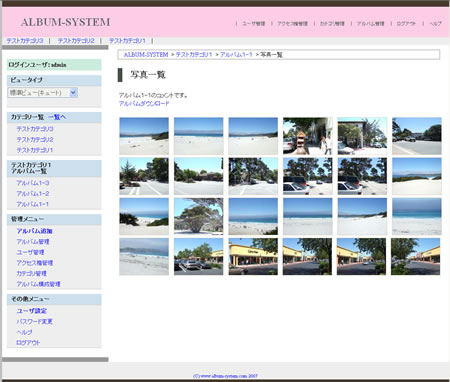Open アクセス権管理 in the pink header menu

(293, 24)
